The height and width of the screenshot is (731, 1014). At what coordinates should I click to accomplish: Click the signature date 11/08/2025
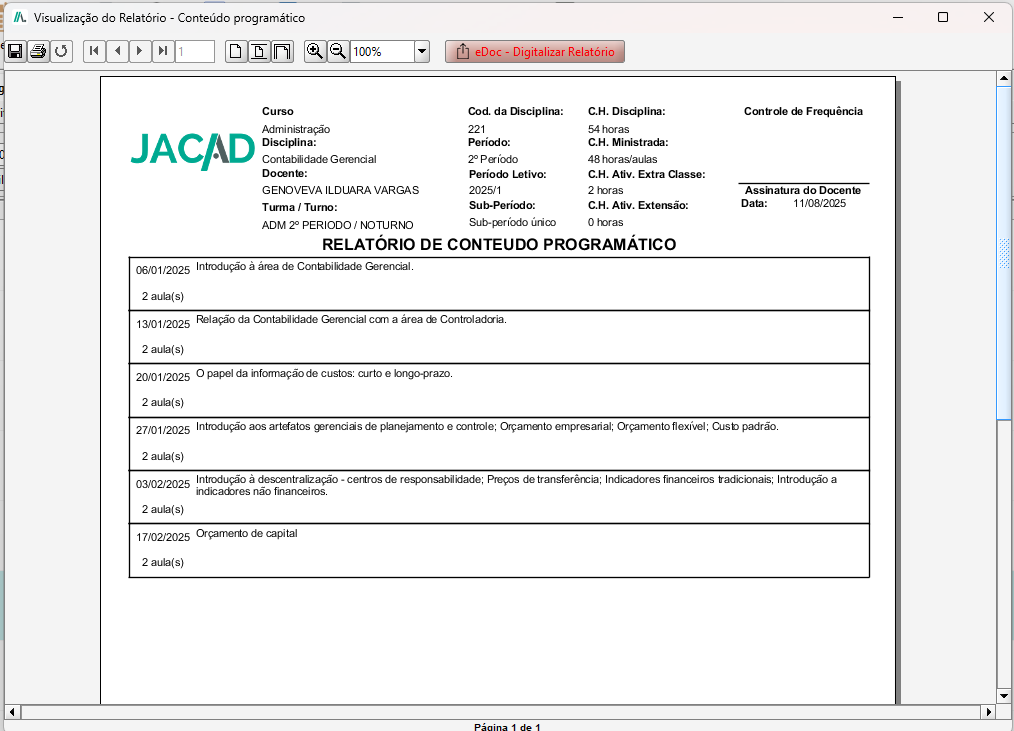pyautogui.click(x=819, y=203)
